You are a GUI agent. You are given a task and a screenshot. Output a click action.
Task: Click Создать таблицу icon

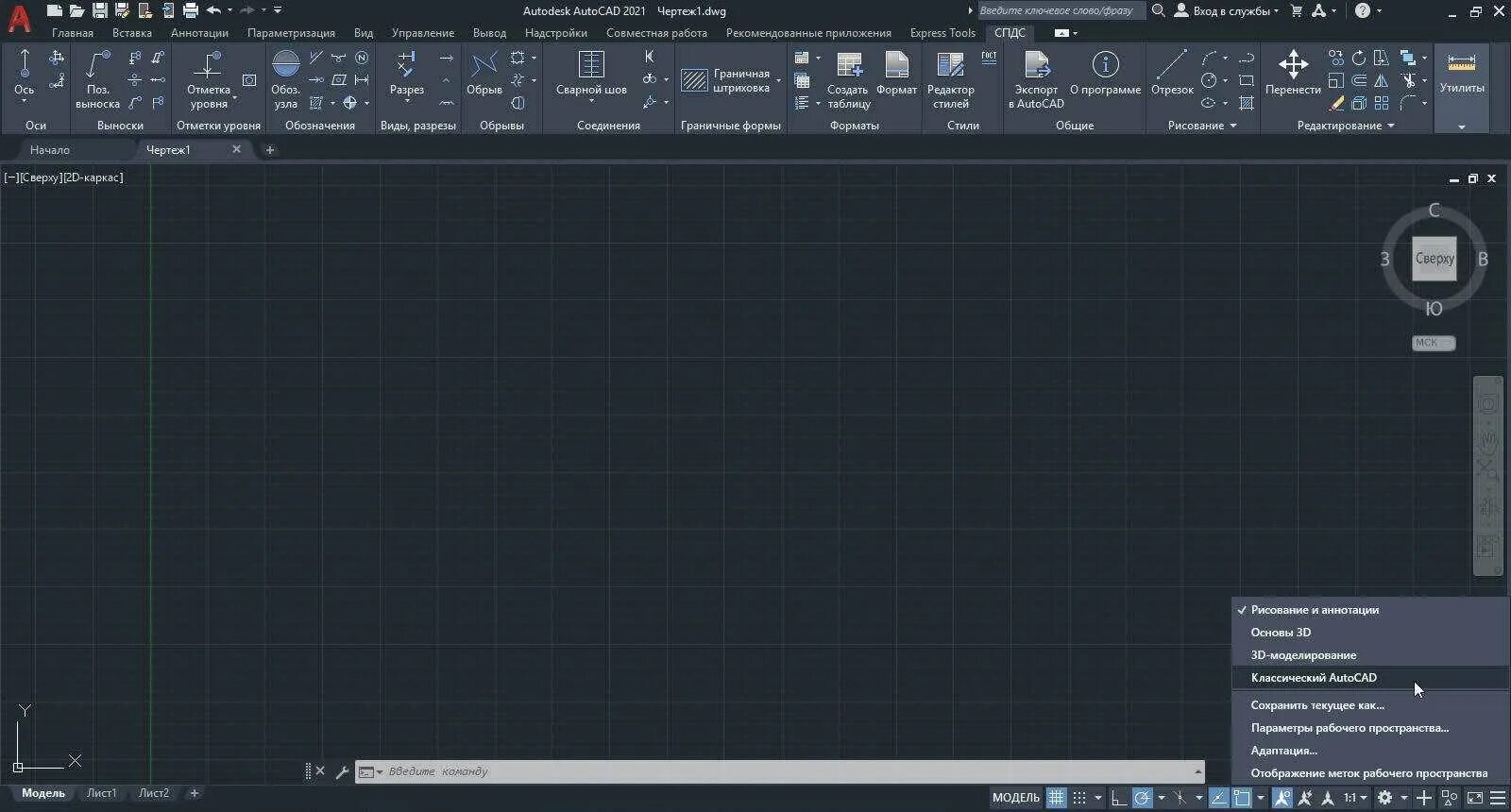pos(848,79)
